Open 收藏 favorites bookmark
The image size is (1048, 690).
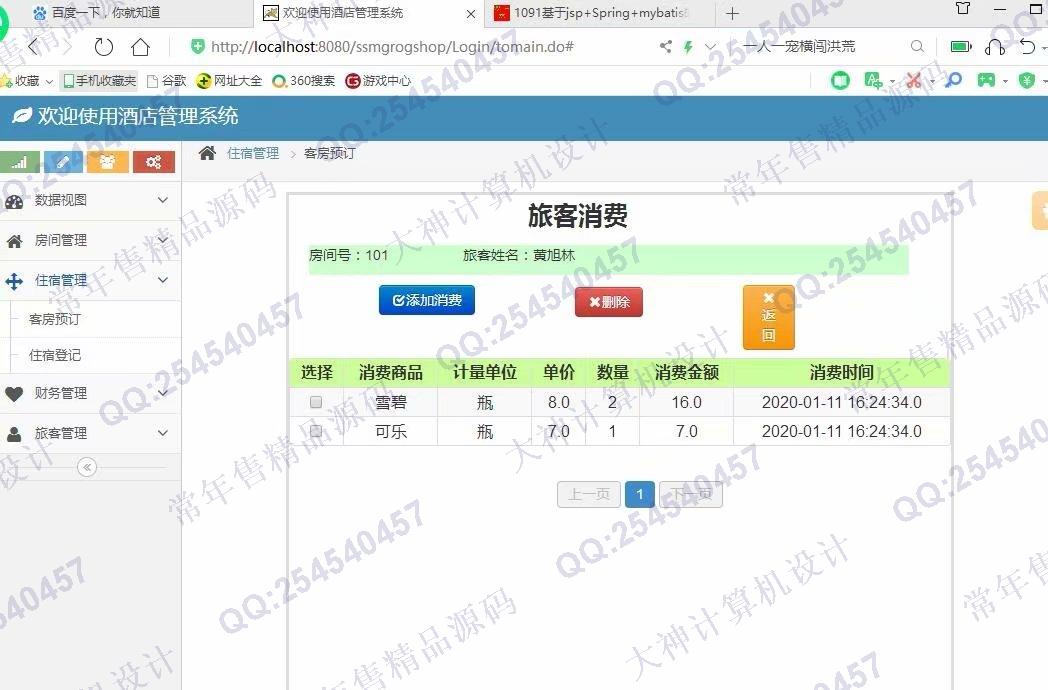27,81
